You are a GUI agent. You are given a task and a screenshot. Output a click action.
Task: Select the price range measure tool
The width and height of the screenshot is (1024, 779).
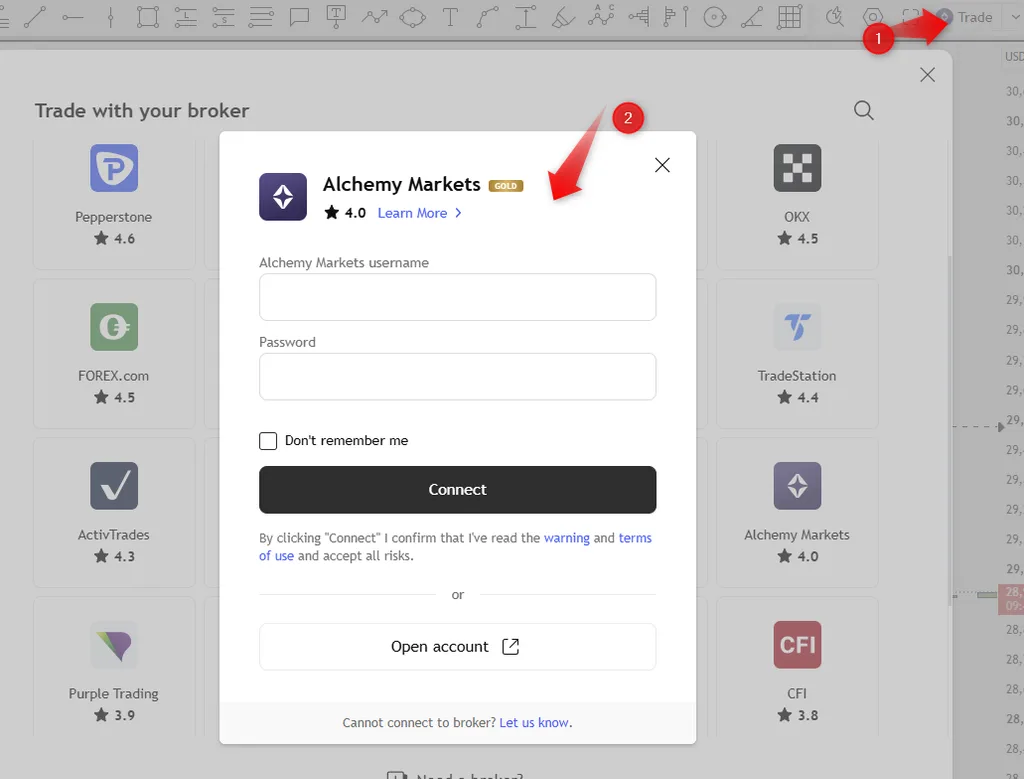tap(525, 17)
